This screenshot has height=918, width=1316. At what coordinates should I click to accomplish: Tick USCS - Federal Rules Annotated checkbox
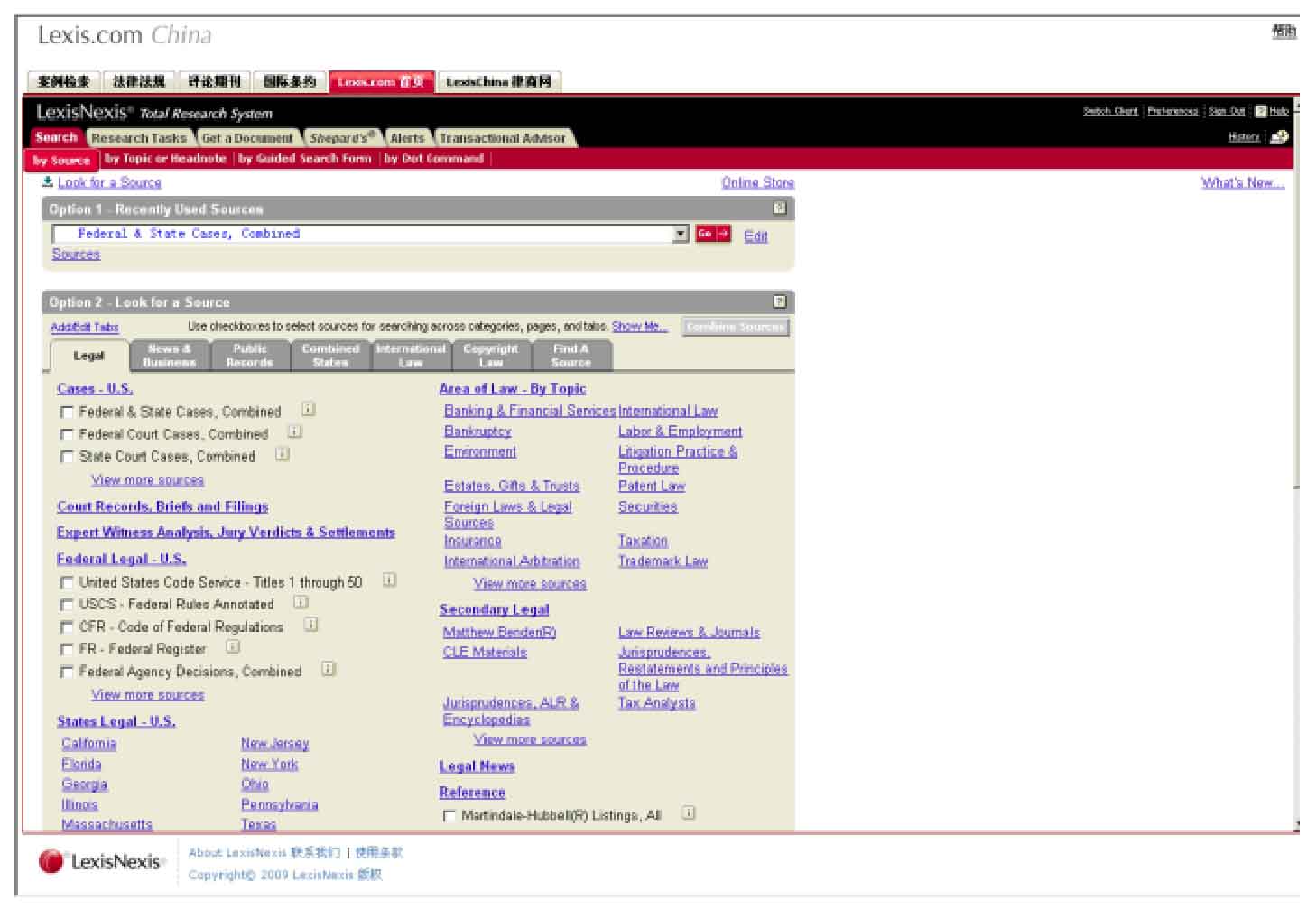(67, 606)
